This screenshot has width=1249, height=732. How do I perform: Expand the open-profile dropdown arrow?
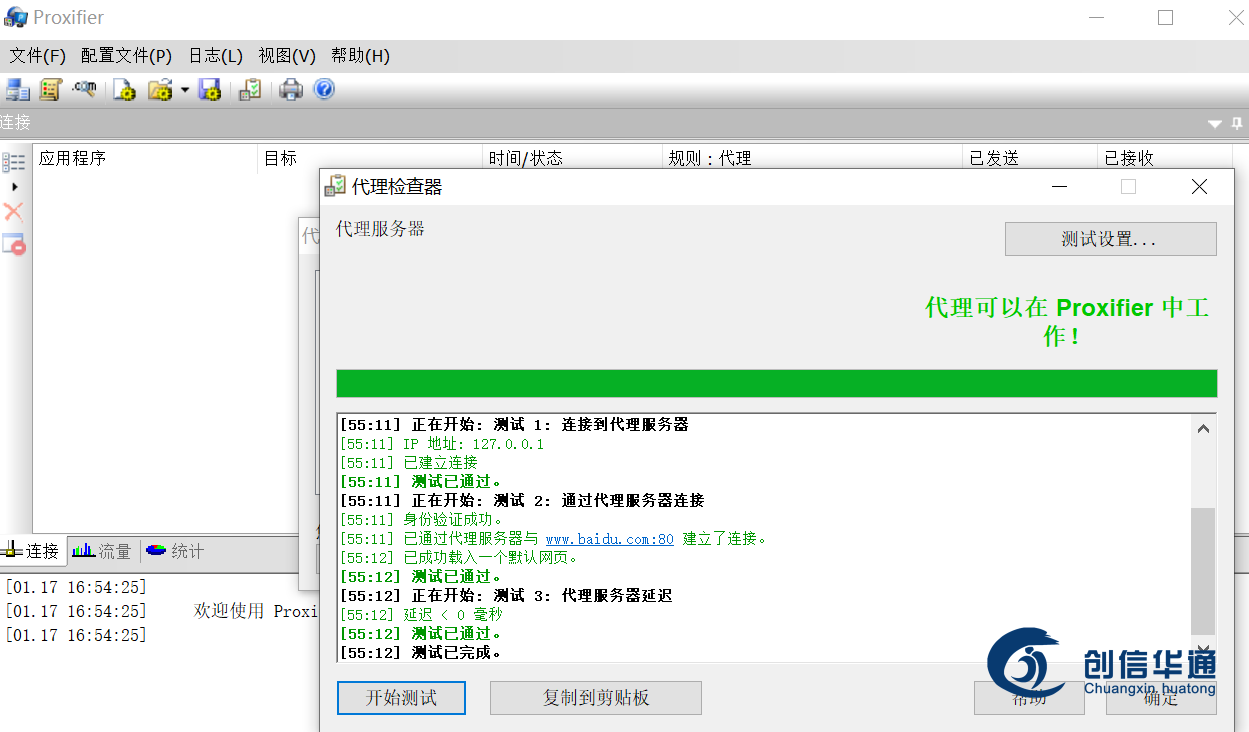coord(185,91)
